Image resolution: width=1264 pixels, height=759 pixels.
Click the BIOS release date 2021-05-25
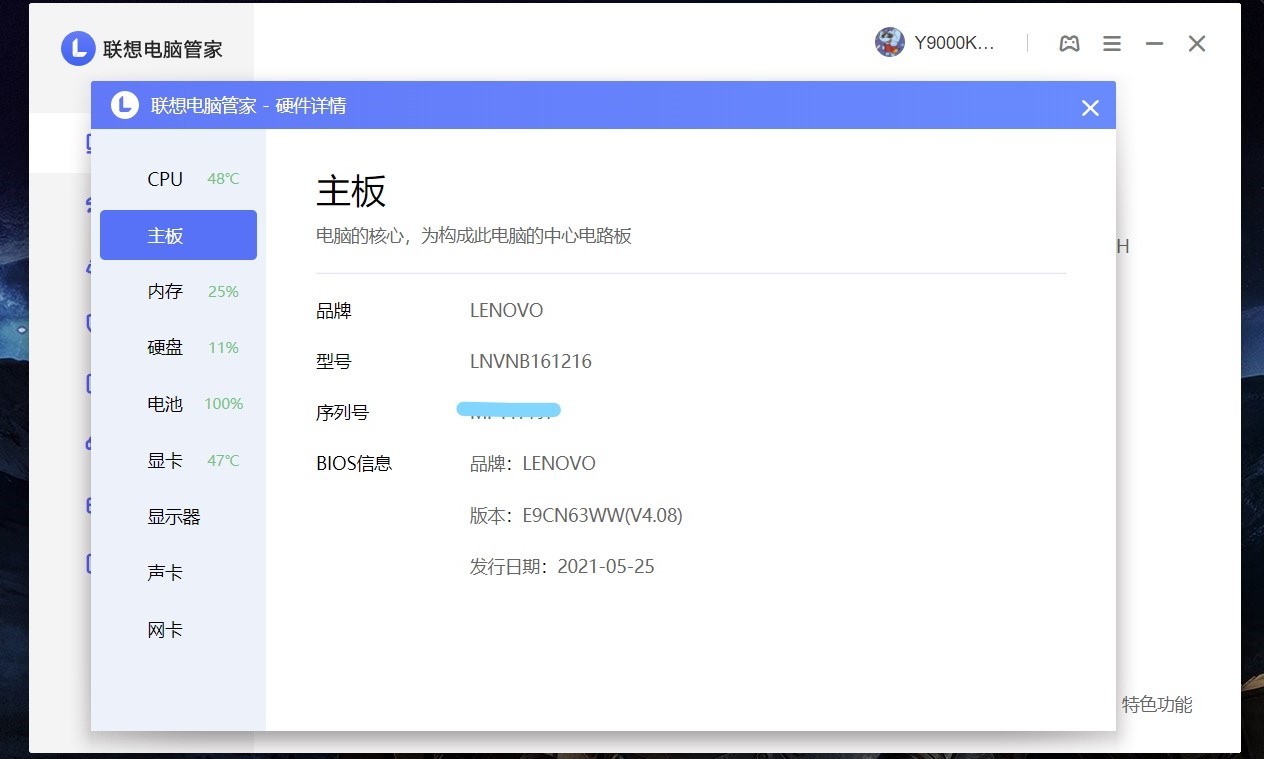click(606, 566)
